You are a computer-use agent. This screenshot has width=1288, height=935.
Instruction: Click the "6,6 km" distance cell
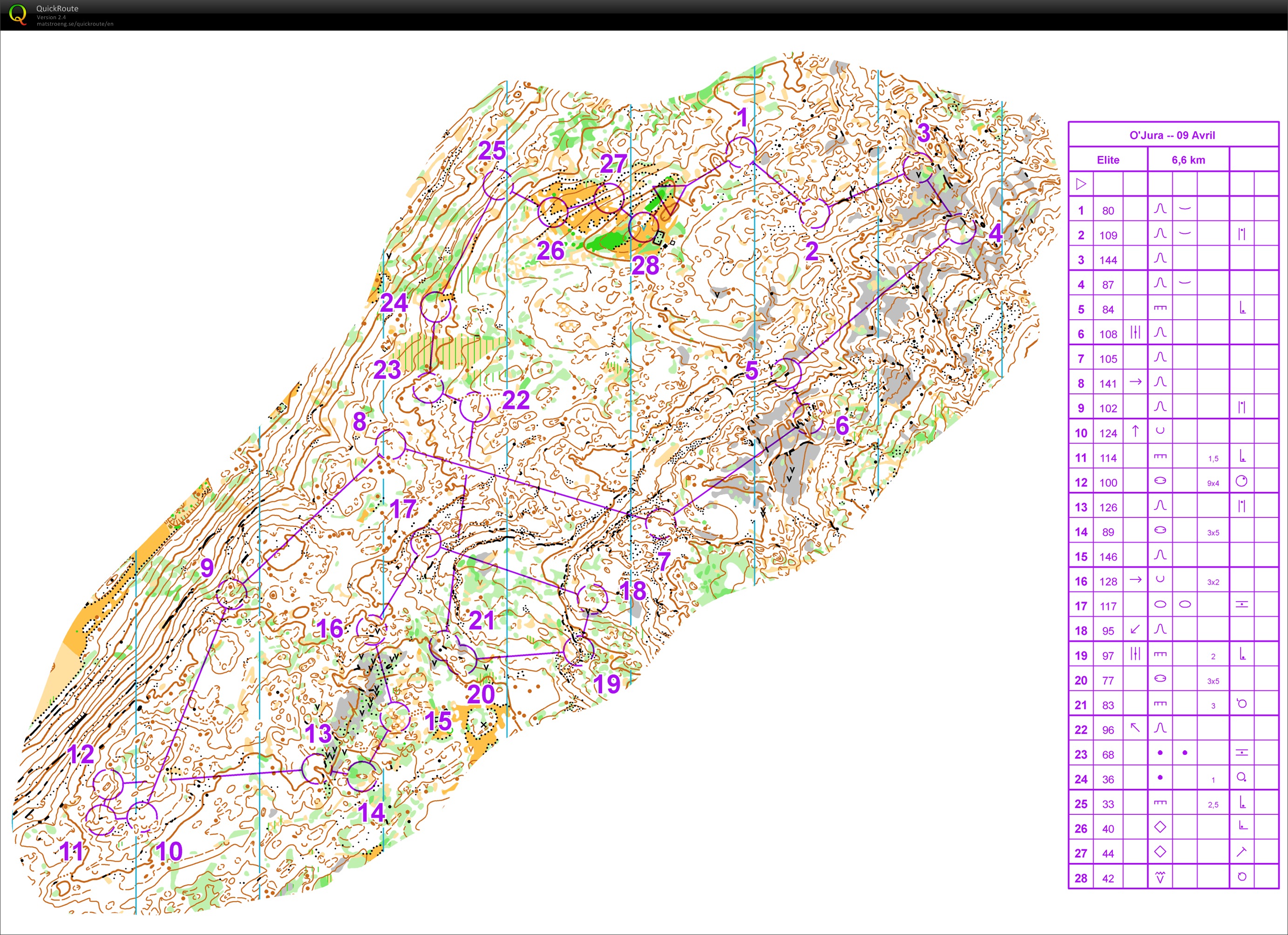coord(1188,160)
